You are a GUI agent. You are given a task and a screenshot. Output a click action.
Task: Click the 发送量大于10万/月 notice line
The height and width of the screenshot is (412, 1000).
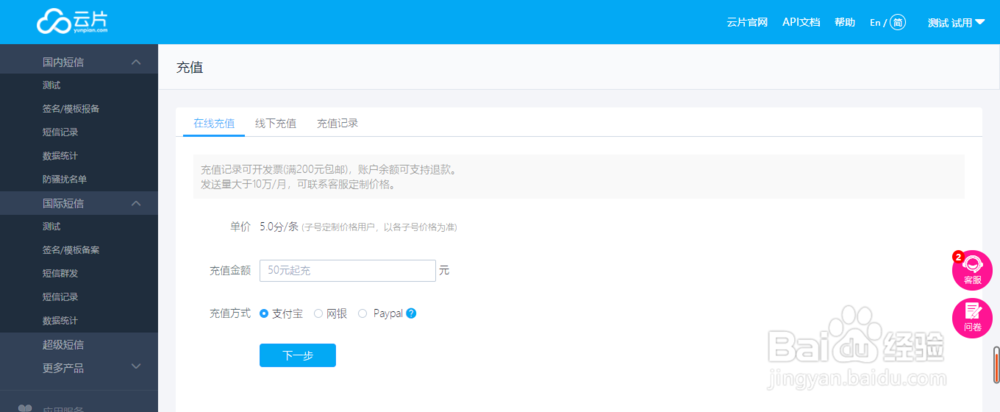click(298, 185)
